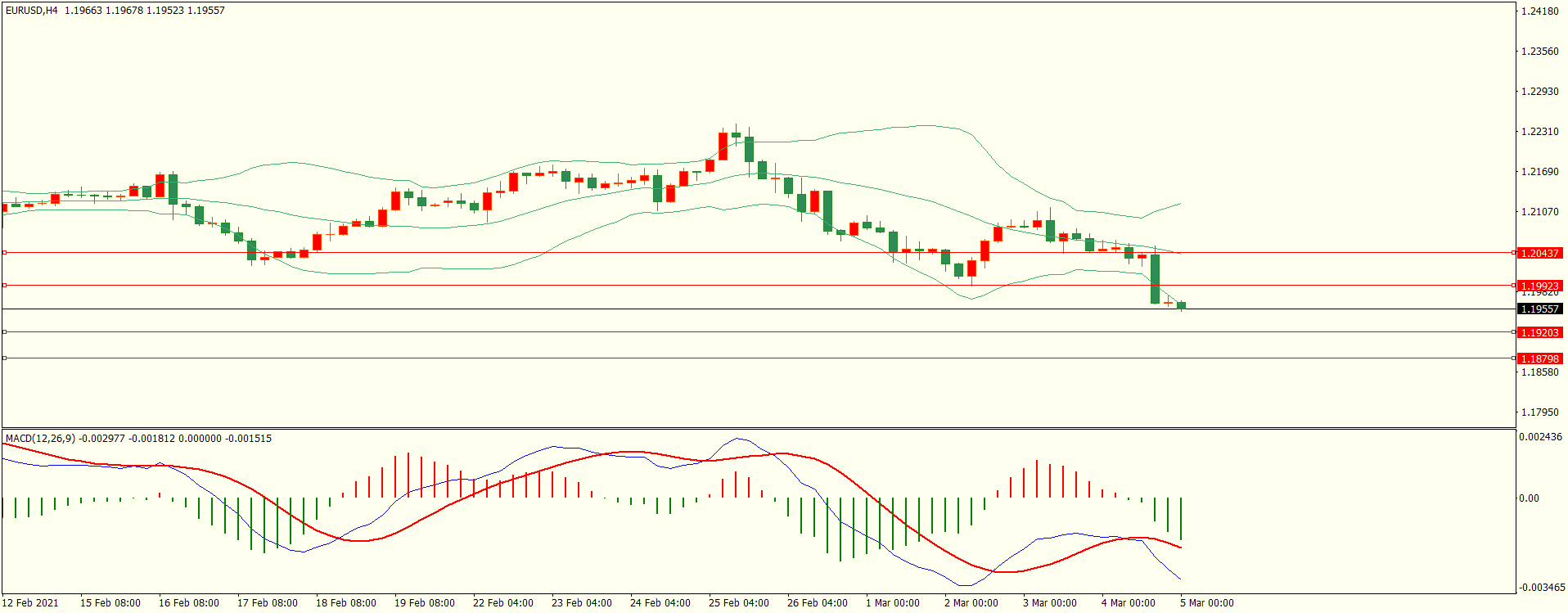Select the 22 Feb 04:00 date label
Image resolution: width=1568 pixels, height=613 pixels.
(502, 603)
